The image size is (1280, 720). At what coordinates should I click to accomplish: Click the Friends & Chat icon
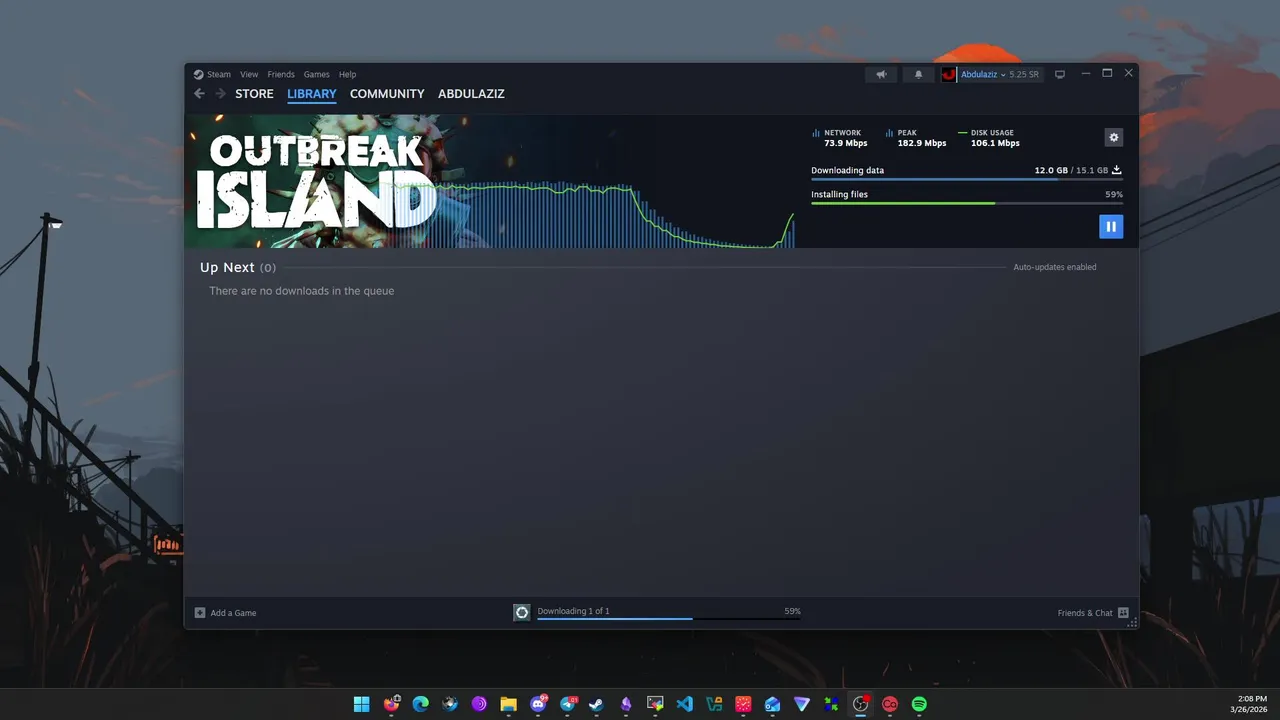1123,613
